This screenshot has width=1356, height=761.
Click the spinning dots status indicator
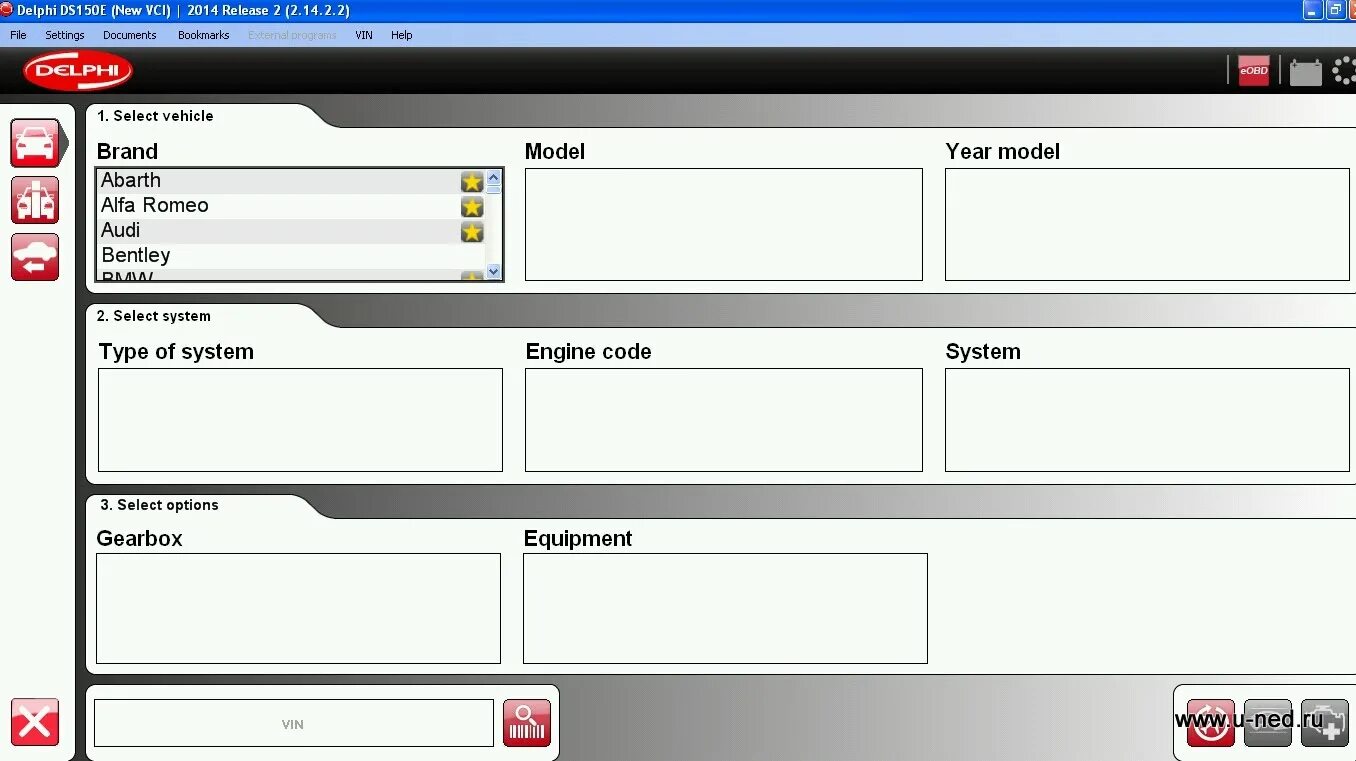click(1344, 71)
